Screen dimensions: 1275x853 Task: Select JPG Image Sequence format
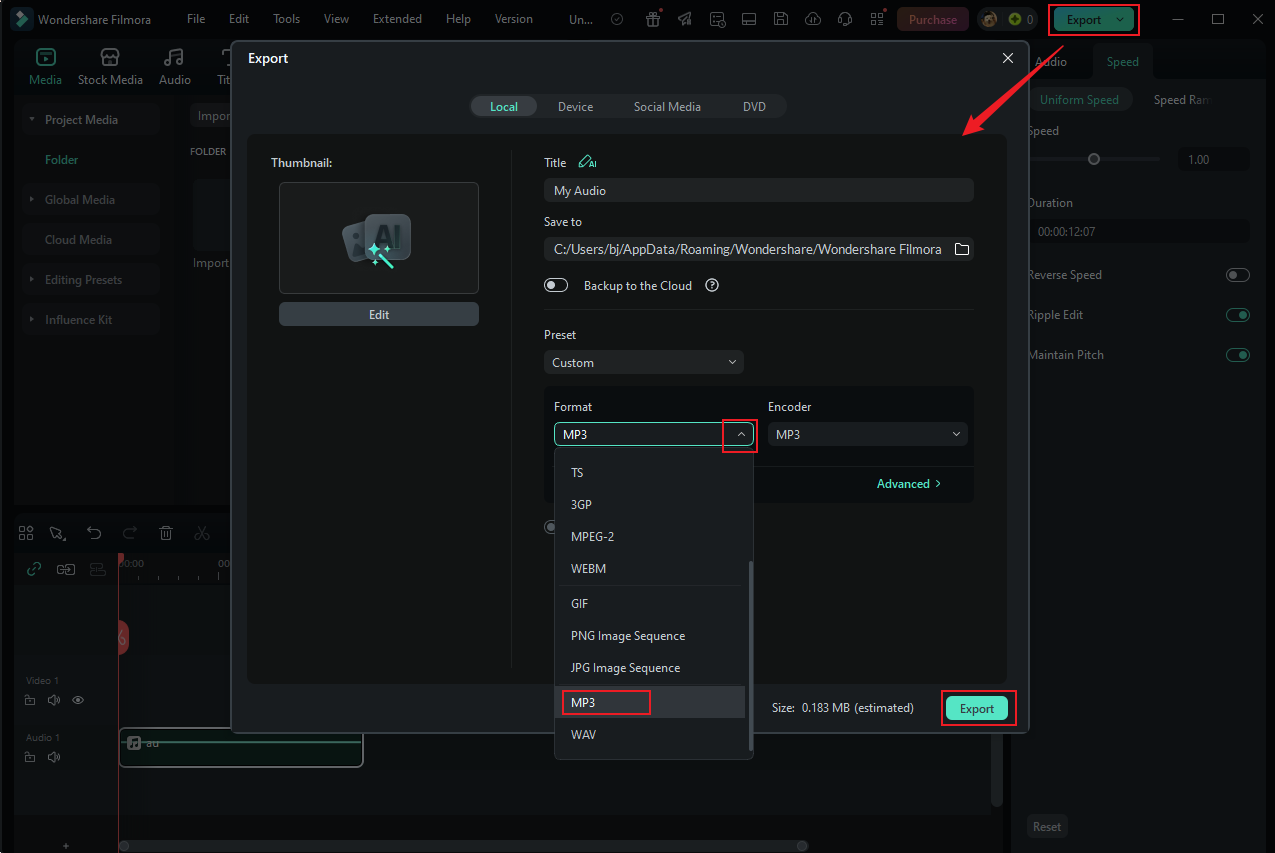[x=650, y=668]
